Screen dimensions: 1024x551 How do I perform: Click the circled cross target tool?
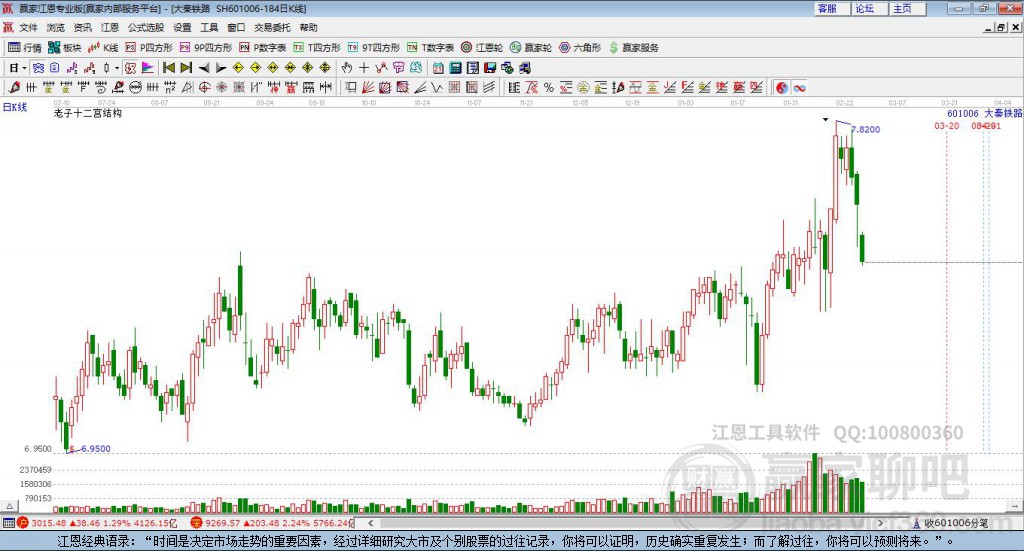tap(204, 87)
